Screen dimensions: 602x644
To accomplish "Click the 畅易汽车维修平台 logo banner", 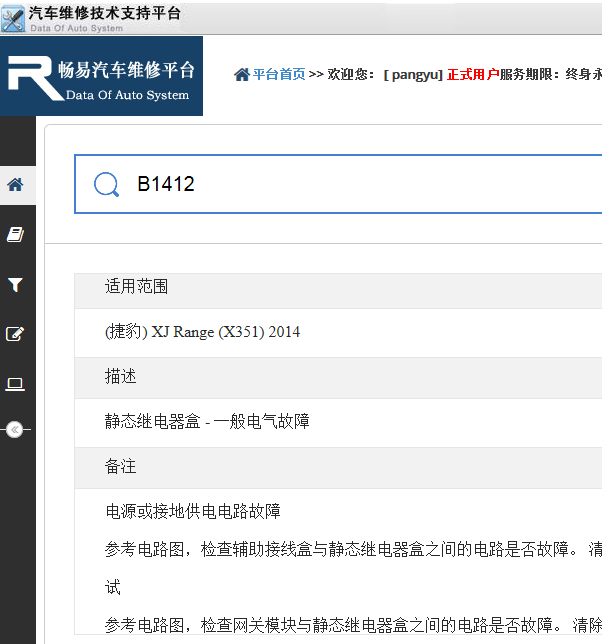I will click(101, 76).
